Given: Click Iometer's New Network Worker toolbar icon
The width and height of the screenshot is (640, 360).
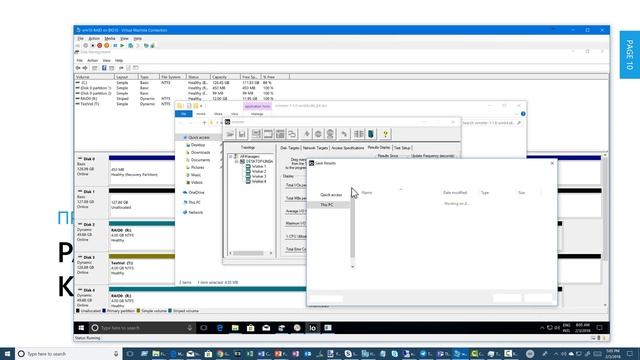Looking at the screenshot, I should [x=280, y=134].
